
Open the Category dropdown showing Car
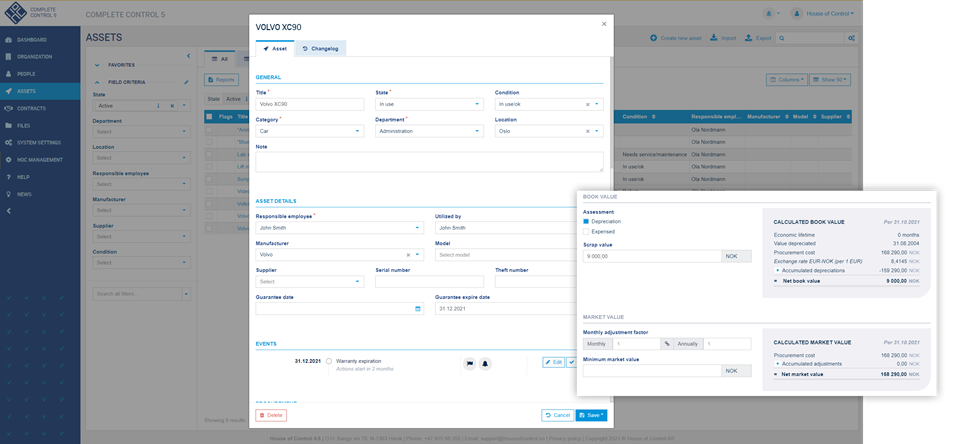pyautogui.click(x=310, y=131)
